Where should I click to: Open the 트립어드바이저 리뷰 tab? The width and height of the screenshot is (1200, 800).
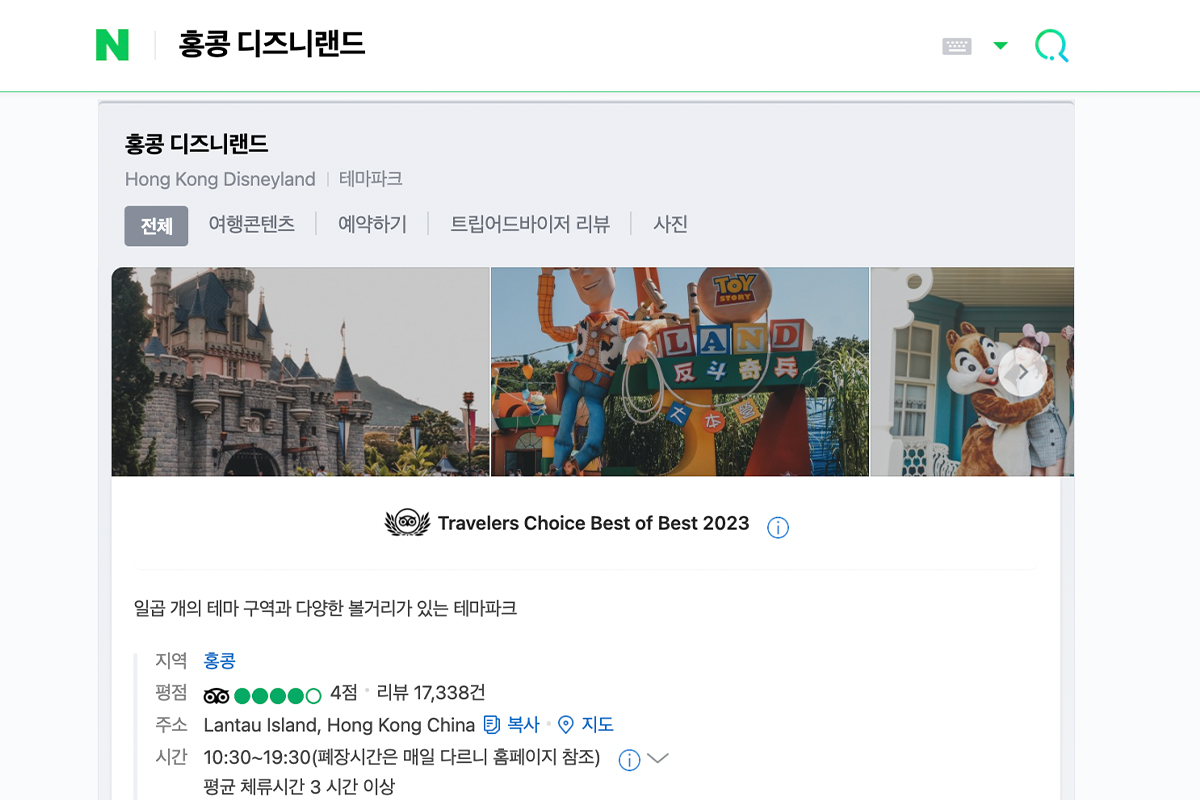[x=530, y=224]
